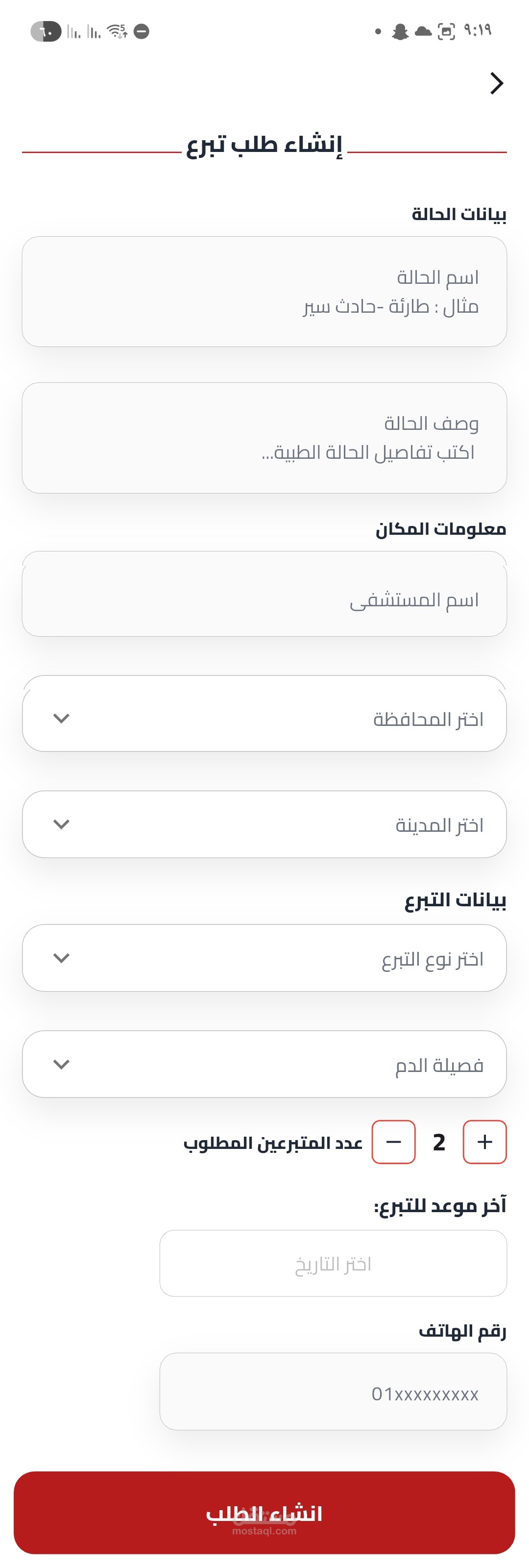Open the اختر نوع التبرع dropdown
The image size is (529, 1568).
point(264,958)
